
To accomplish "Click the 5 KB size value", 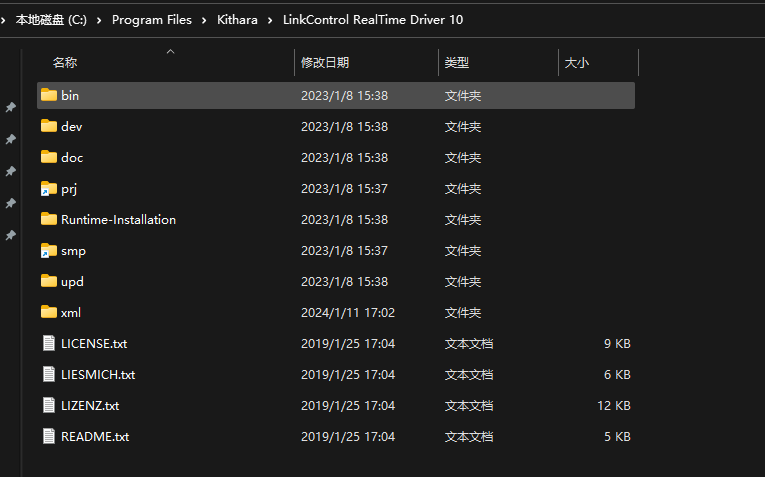I will click(617, 437).
